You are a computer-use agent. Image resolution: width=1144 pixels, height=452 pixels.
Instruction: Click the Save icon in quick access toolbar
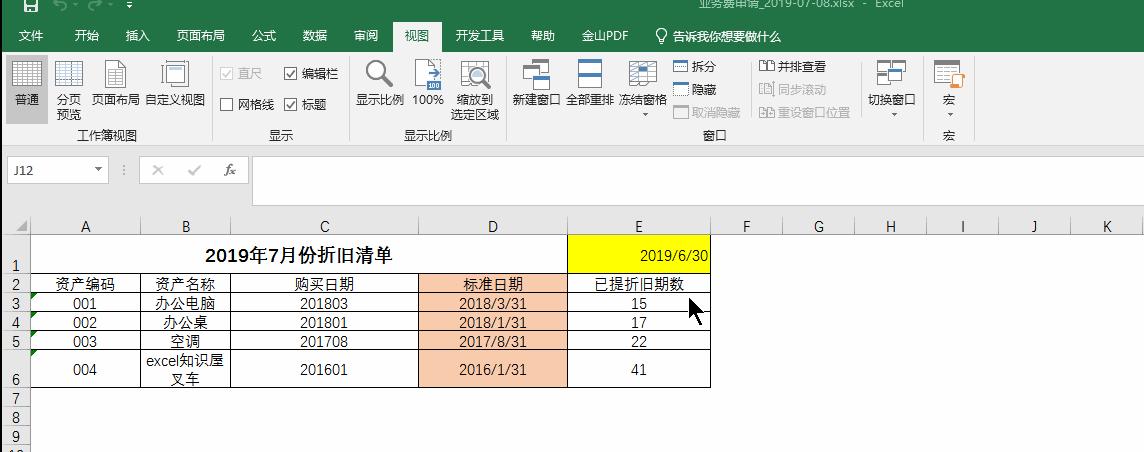coord(30,6)
